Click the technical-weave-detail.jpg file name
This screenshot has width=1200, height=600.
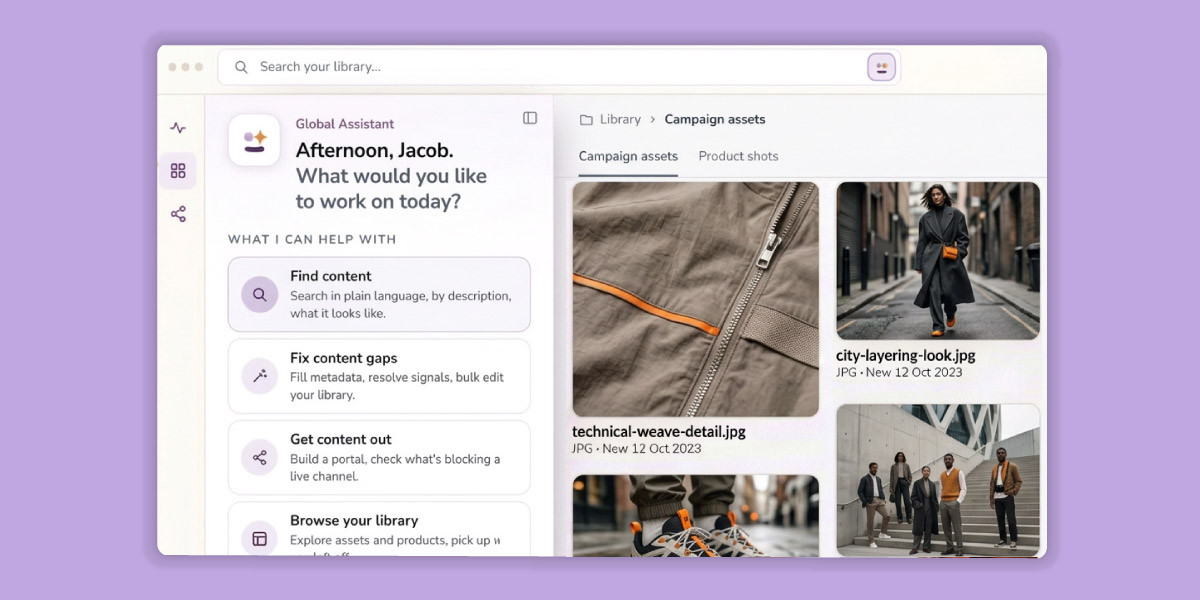coord(659,432)
